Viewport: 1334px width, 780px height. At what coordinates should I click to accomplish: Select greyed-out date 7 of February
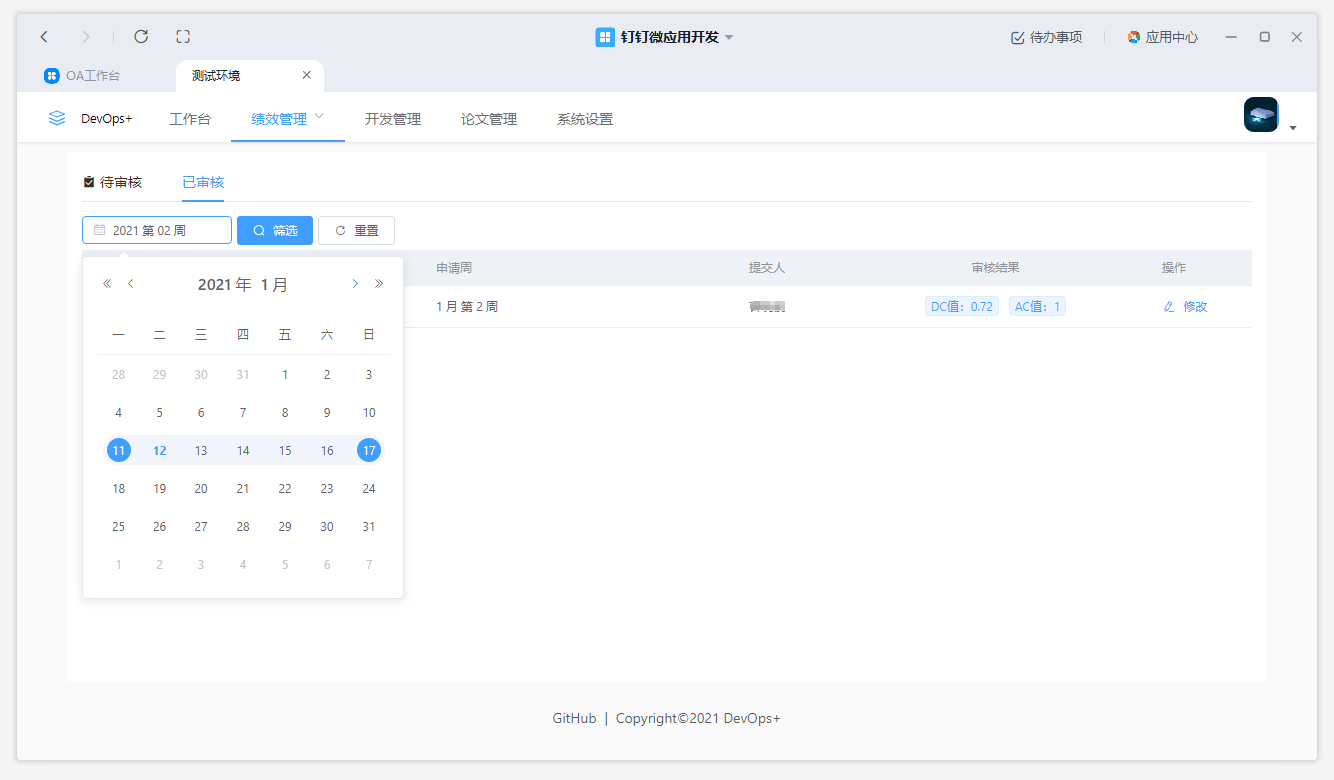pyautogui.click(x=369, y=565)
